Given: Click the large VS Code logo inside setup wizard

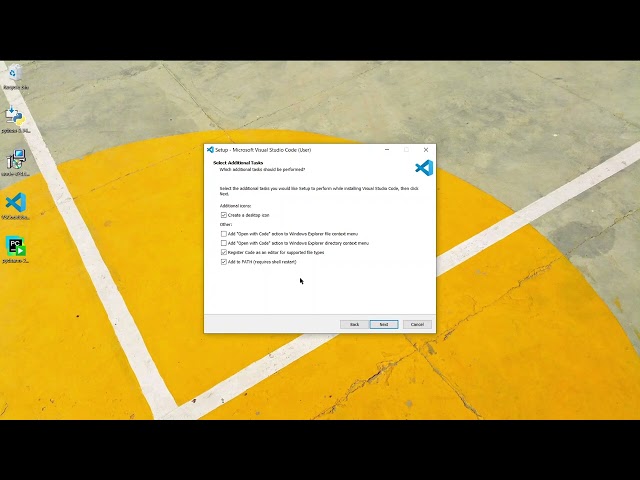Looking at the screenshot, I should tap(424, 168).
